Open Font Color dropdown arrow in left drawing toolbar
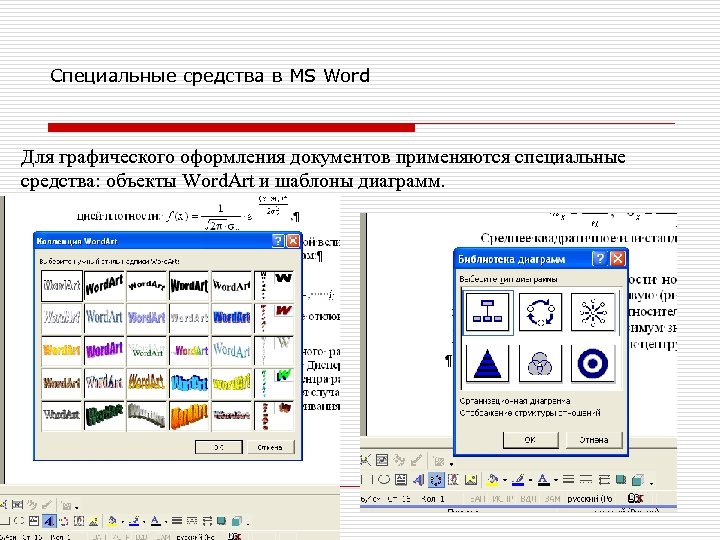 pos(166,522)
